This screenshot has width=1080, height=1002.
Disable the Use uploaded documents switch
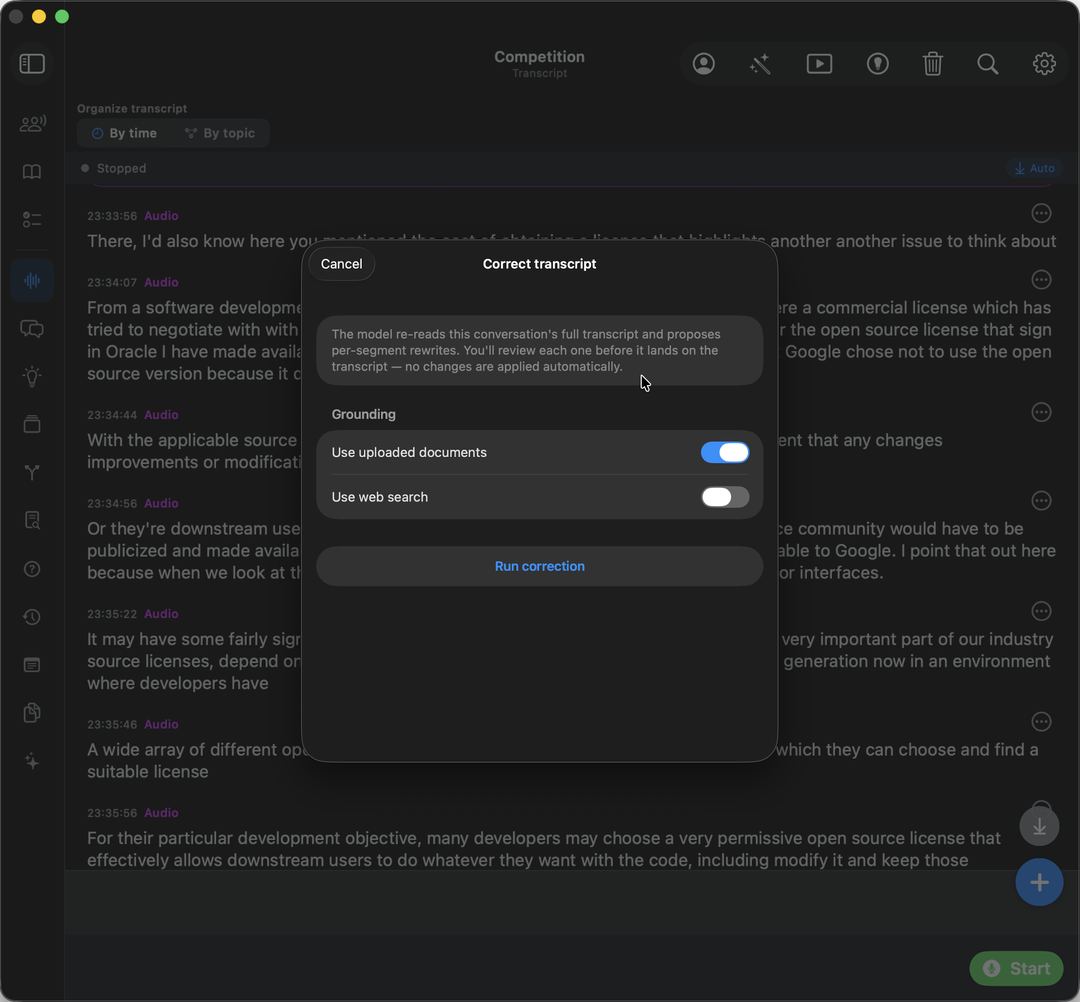click(x=725, y=452)
